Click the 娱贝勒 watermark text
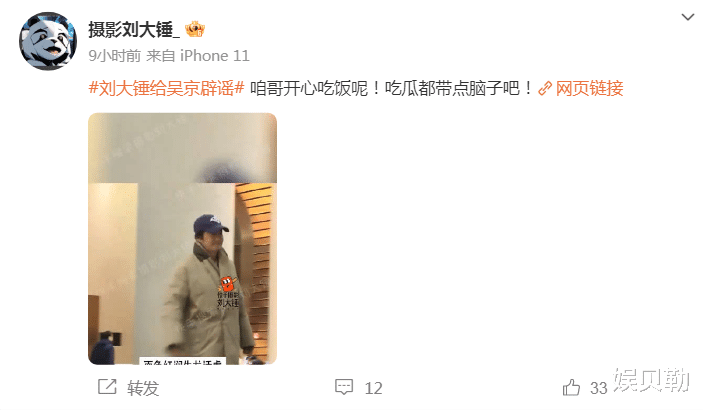The height and width of the screenshot is (410, 703). click(x=651, y=380)
